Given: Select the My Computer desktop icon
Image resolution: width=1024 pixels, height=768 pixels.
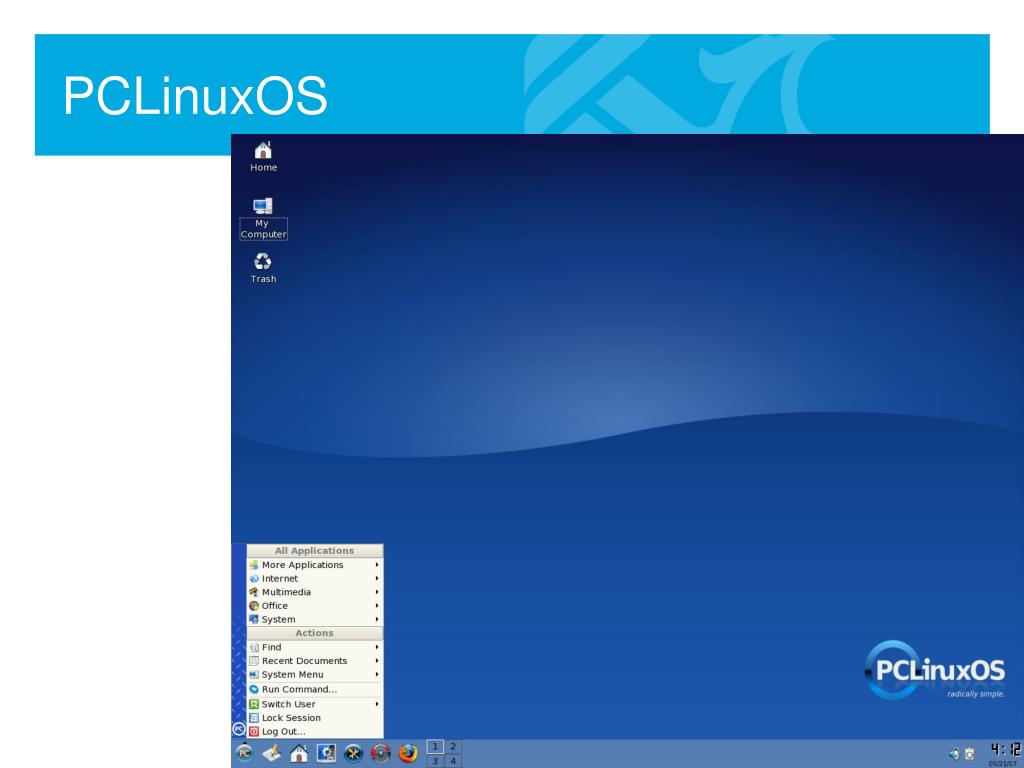Looking at the screenshot, I should 263,218.
